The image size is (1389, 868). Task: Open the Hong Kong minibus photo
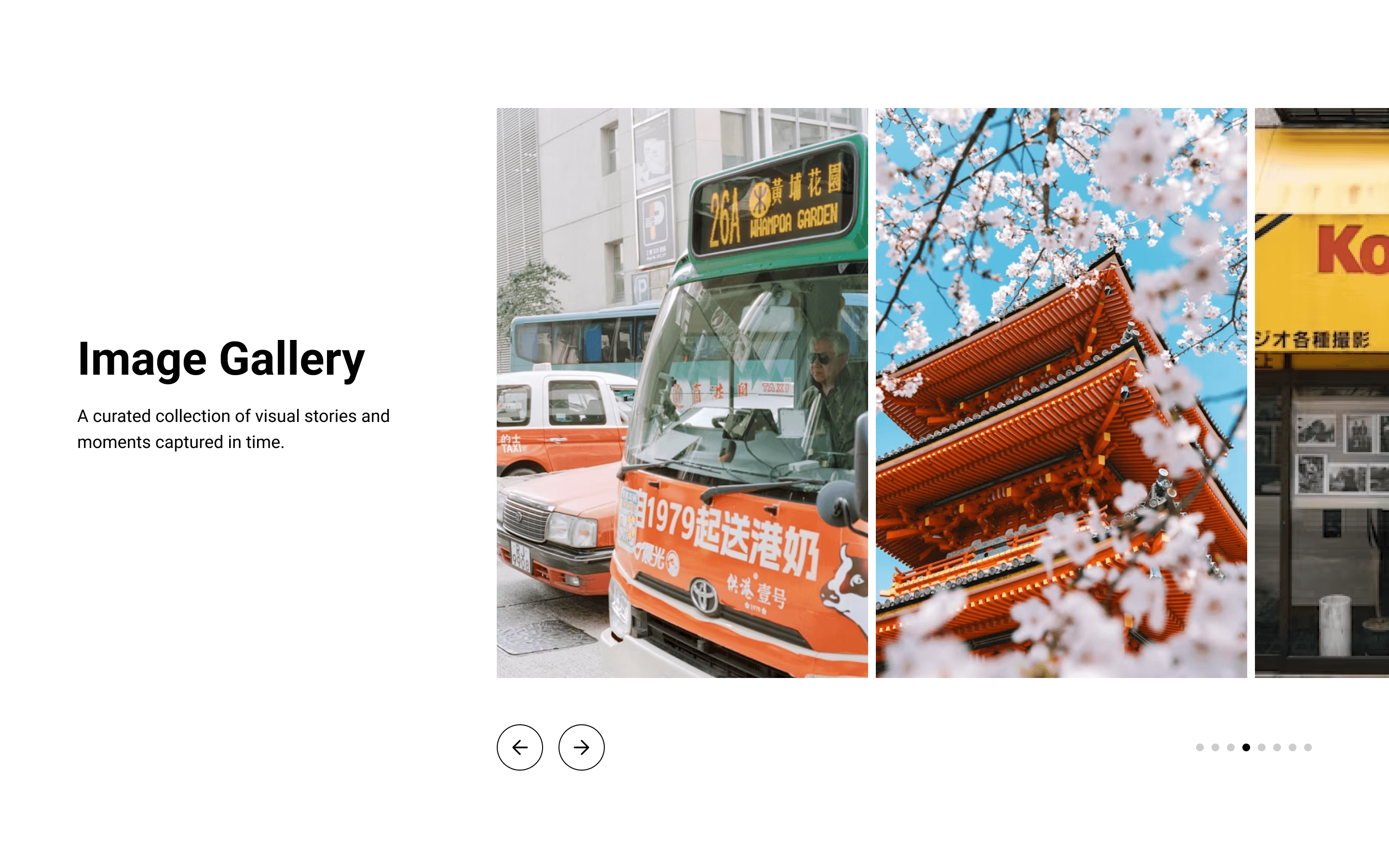tap(682, 393)
